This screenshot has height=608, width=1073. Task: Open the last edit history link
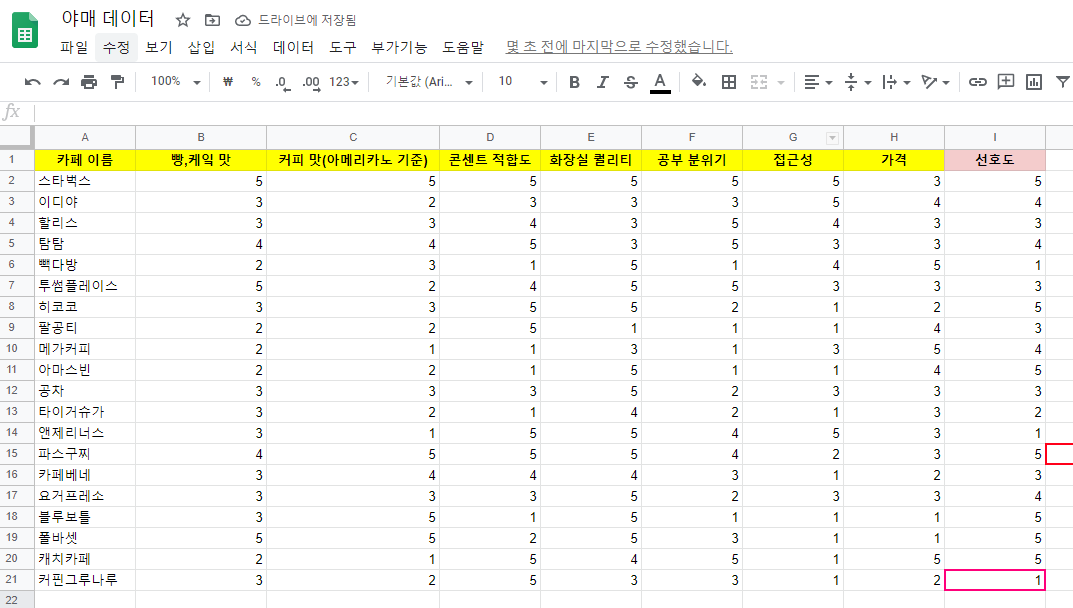pos(619,47)
